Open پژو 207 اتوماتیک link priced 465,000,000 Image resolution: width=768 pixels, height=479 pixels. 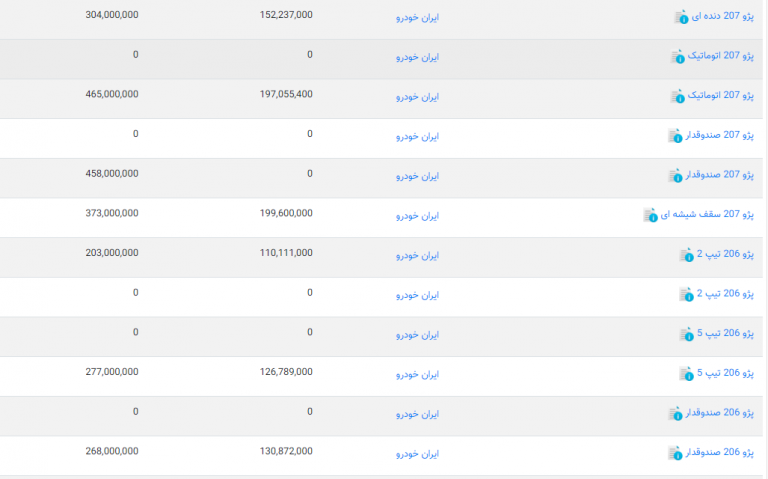(720, 96)
